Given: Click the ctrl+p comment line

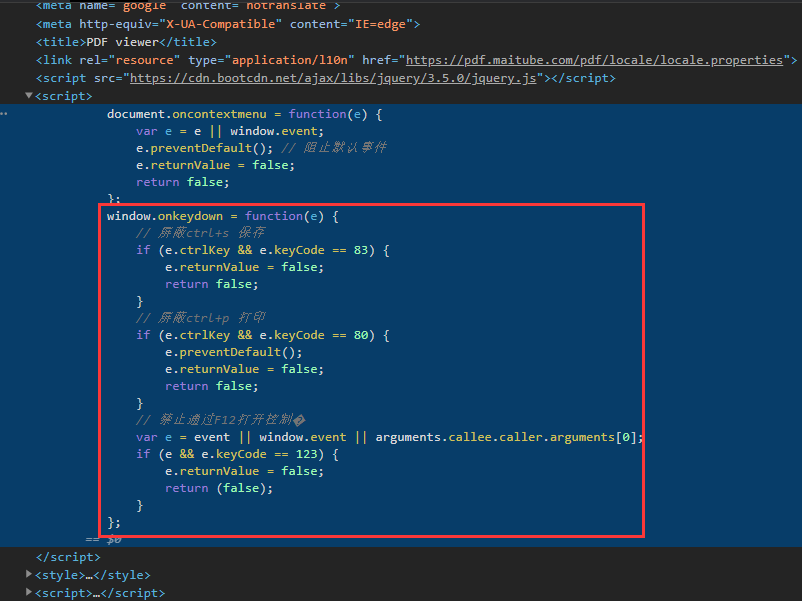Looking at the screenshot, I should tap(200, 318).
